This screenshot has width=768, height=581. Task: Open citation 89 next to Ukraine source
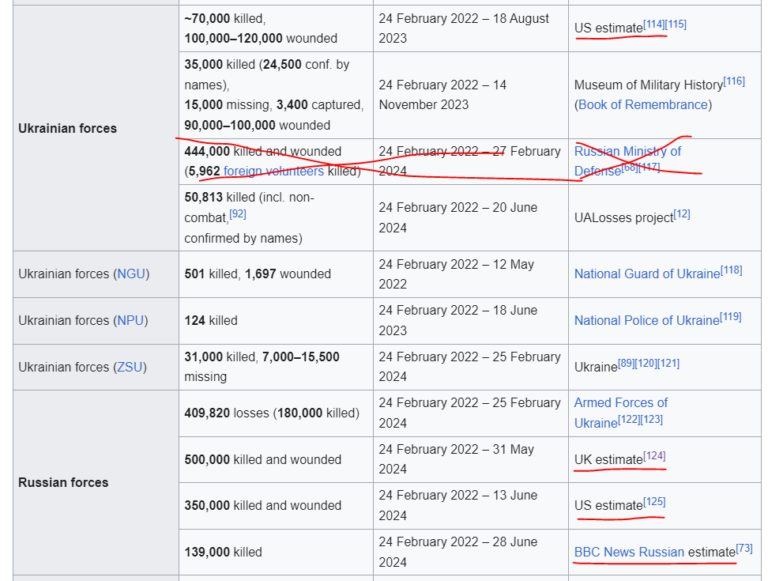625,363
